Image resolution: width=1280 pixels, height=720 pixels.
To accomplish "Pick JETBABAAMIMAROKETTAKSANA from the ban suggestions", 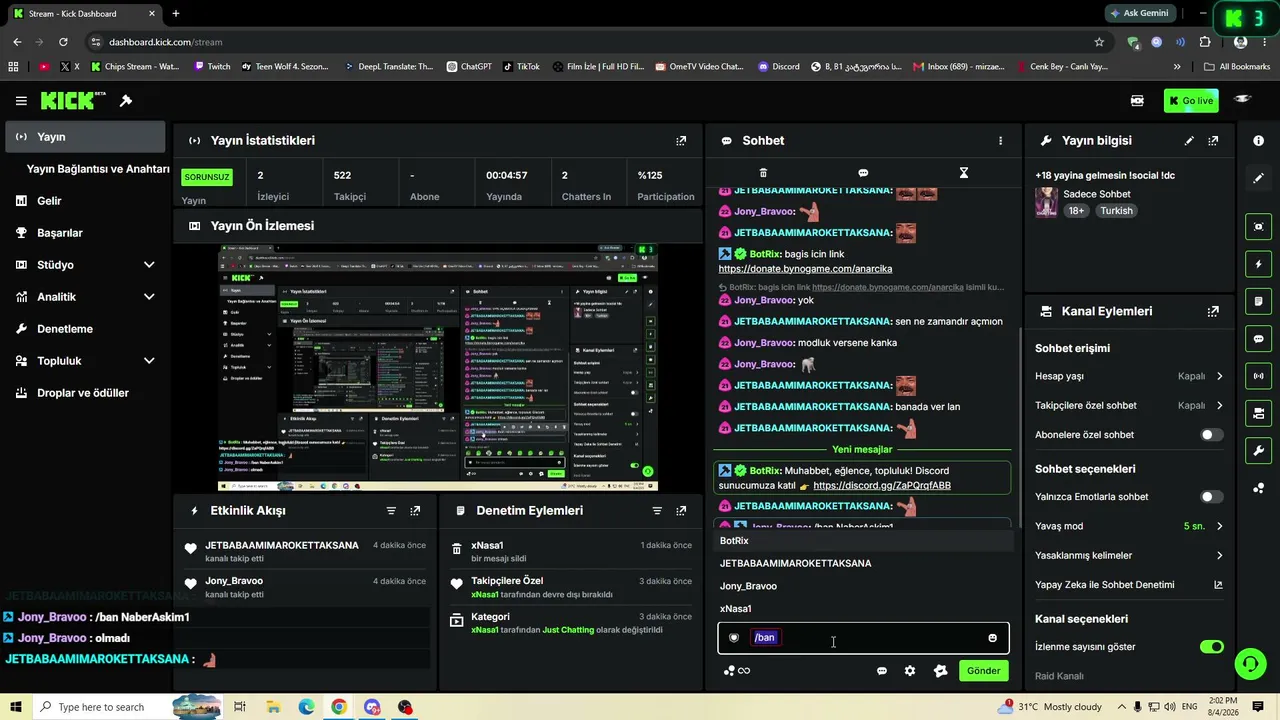I will click(x=865, y=564).
